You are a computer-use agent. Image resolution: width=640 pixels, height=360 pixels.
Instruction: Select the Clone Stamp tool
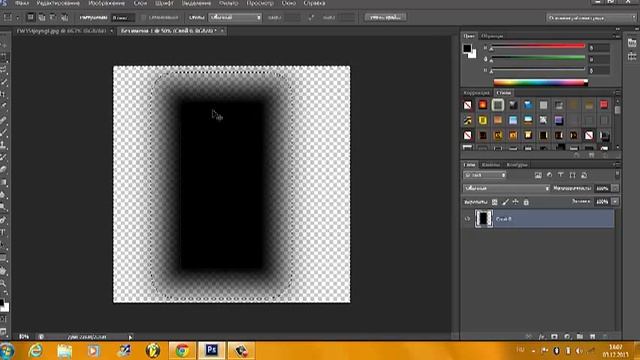coord(4,145)
